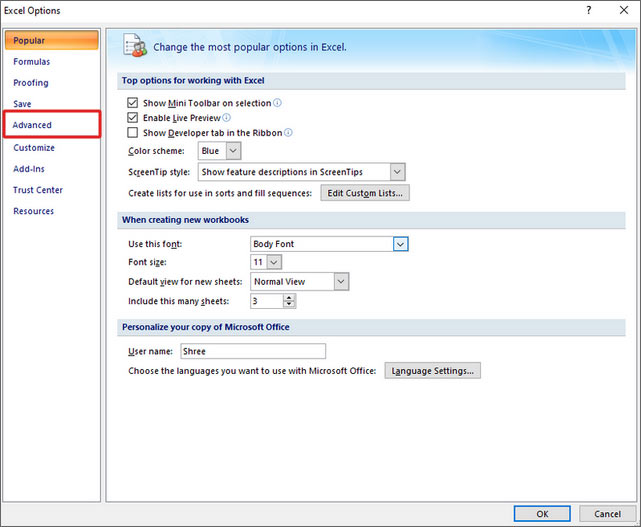641x527 pixels.
Task: Open the Use this font dropdown
Action: point(401,244)
